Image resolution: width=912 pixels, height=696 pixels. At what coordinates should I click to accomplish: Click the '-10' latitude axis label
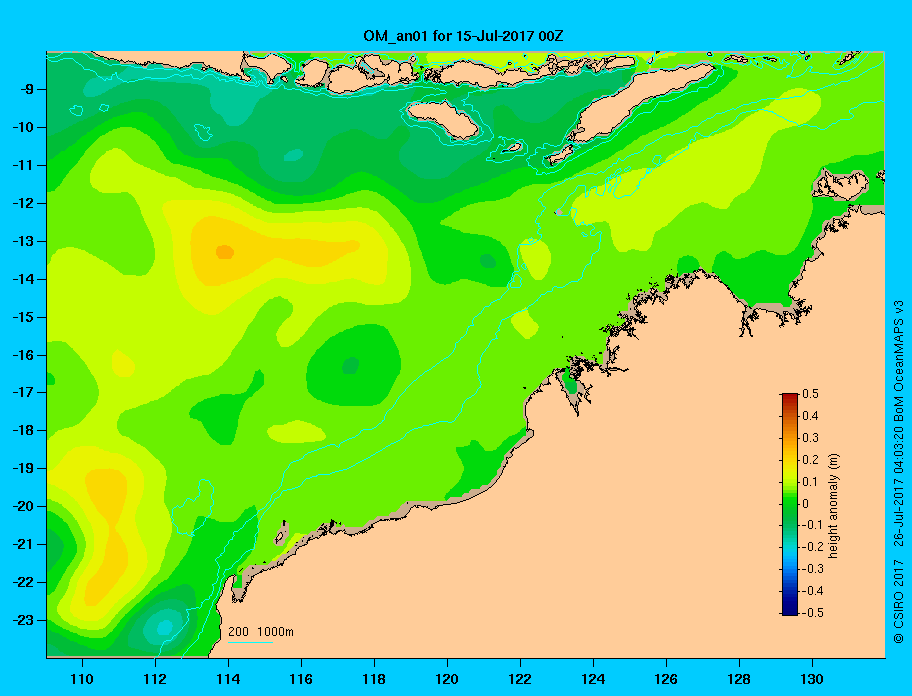[x=23, y=127]
